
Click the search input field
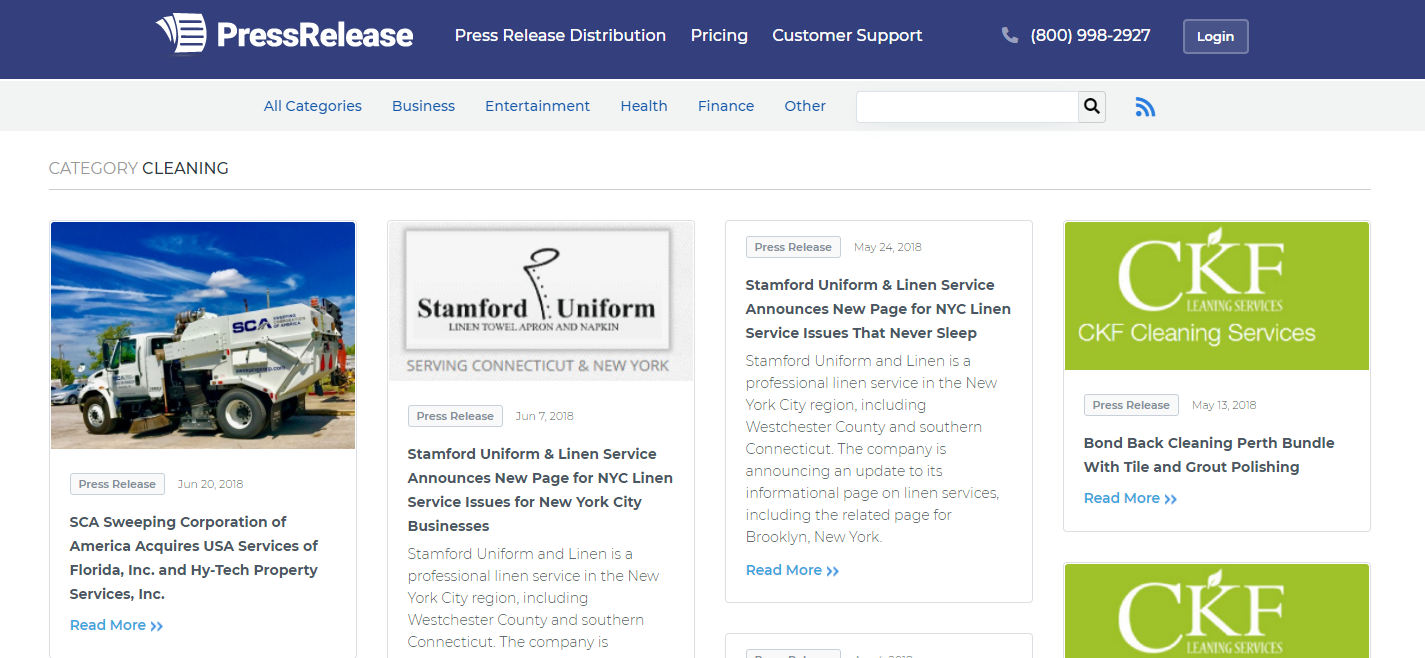pos(967,107)
